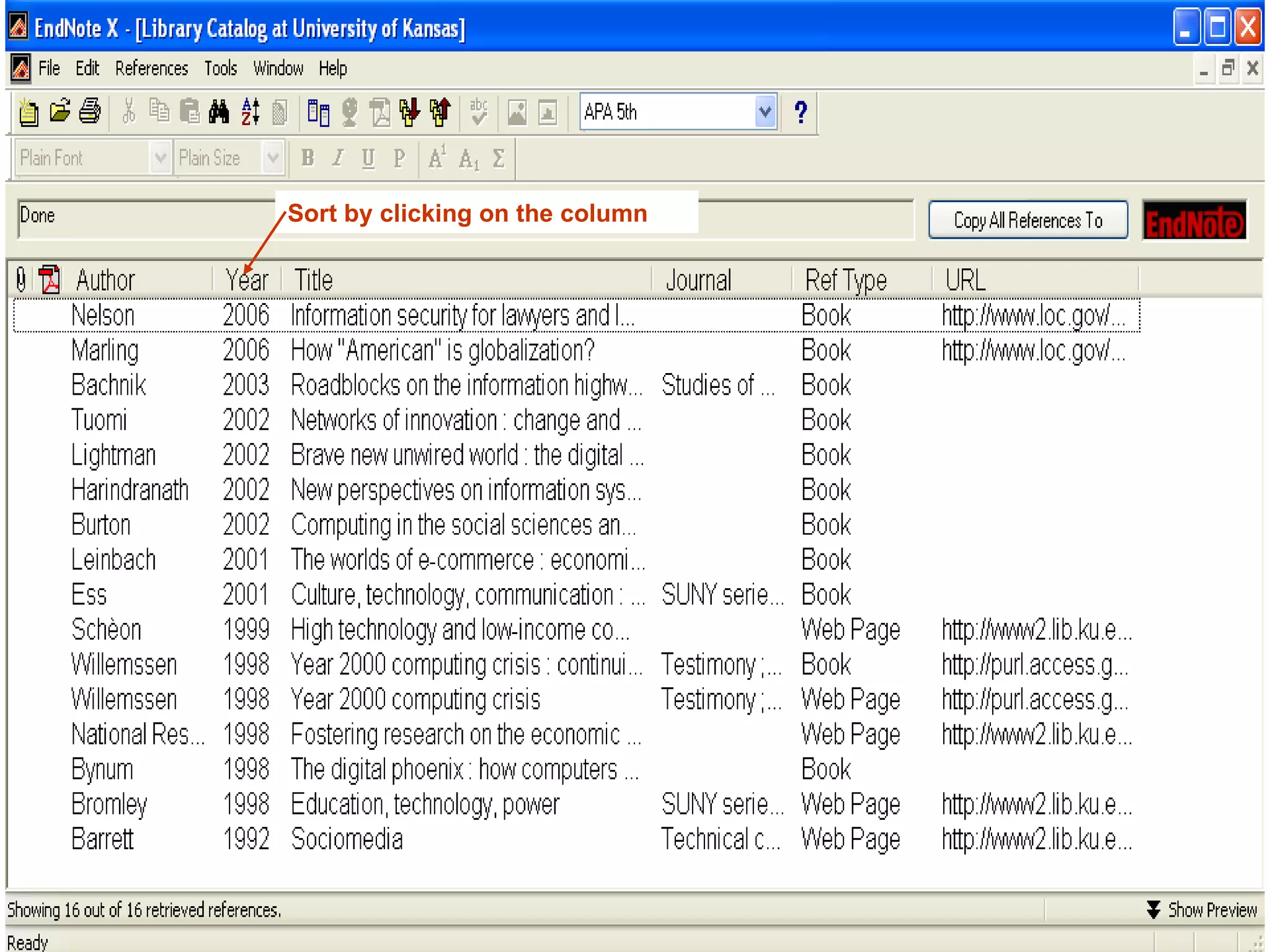Open the Help menu
1270x952 pixels.
(333, 68)
